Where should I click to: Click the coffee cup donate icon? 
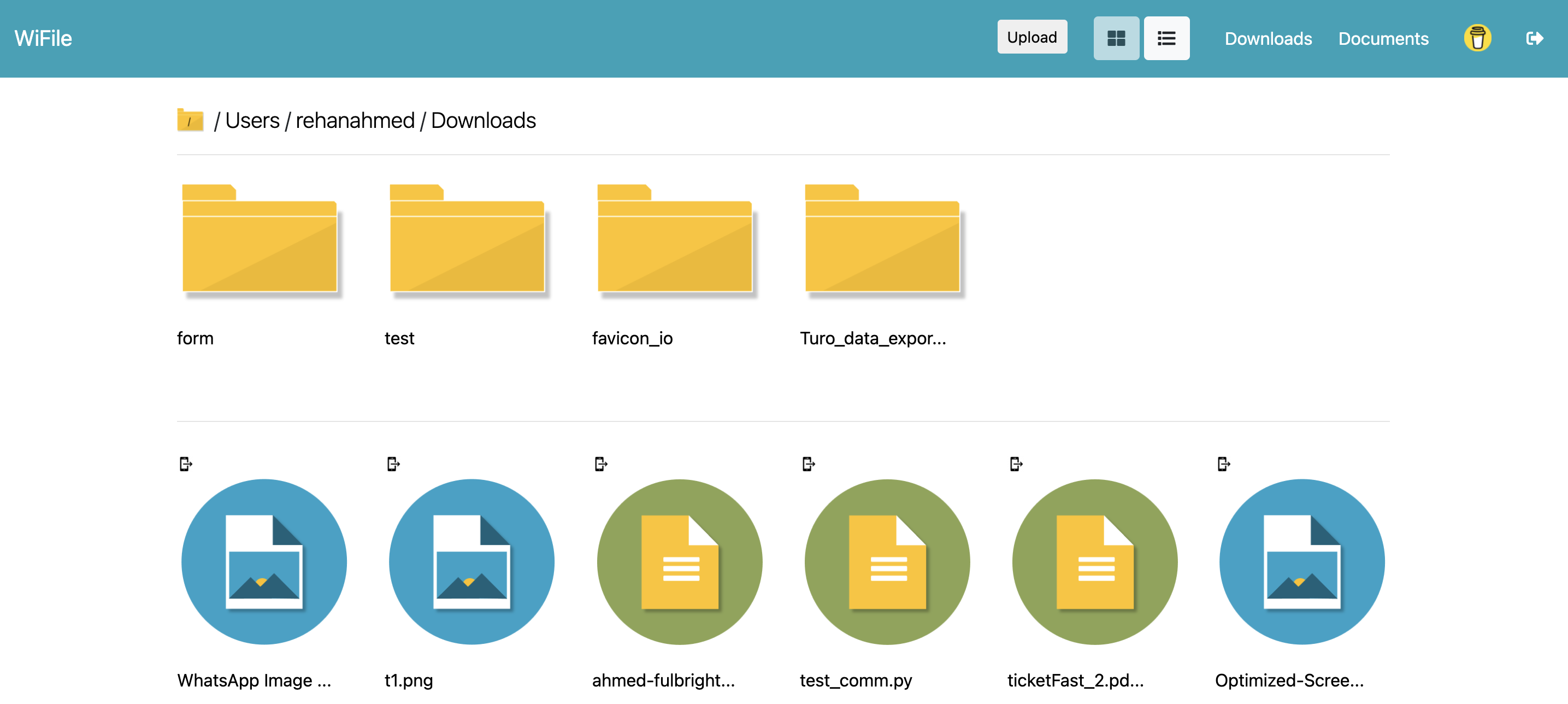click(x=1477, y=38)
